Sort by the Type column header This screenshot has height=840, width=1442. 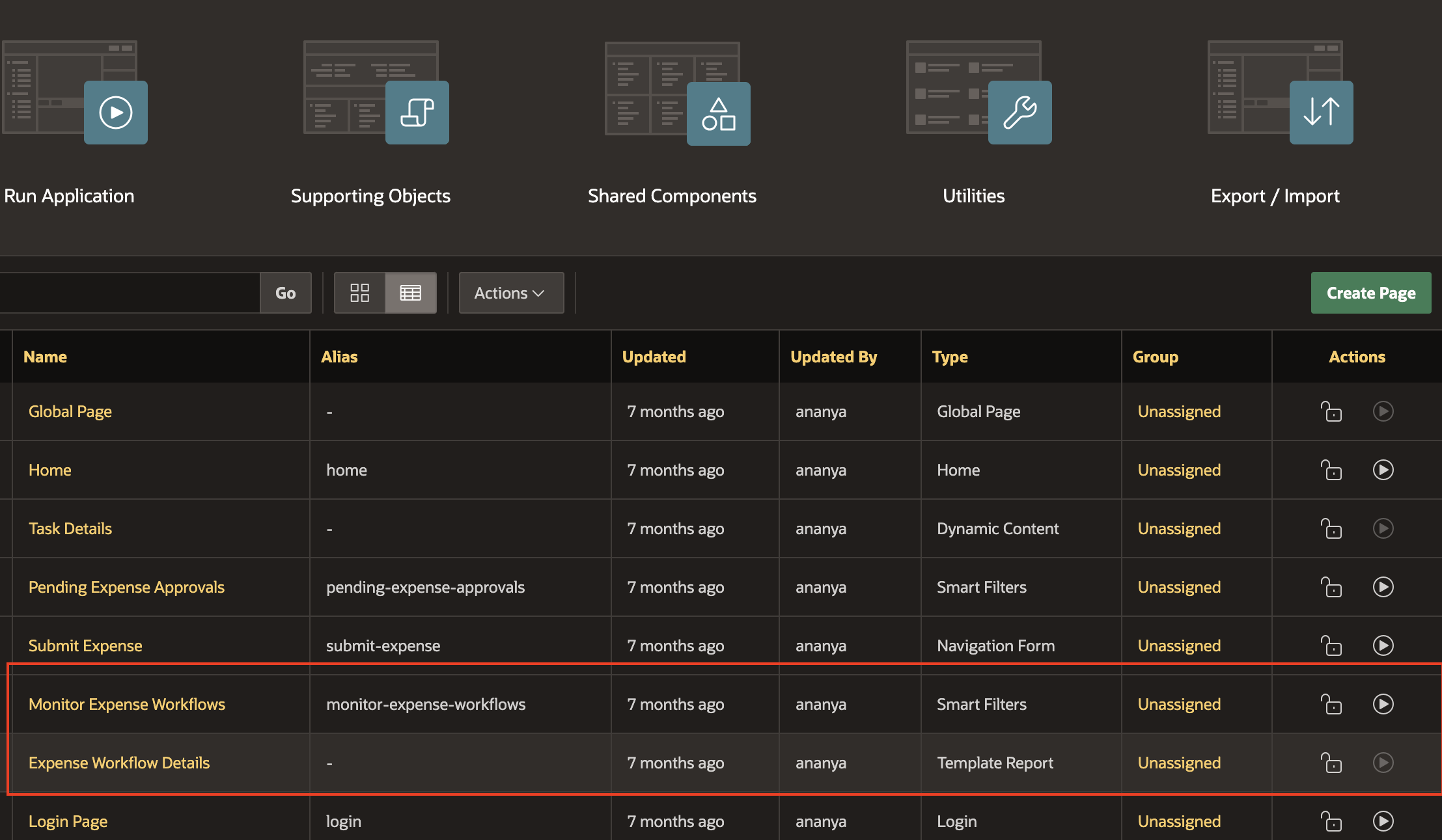tap(950, 357)
